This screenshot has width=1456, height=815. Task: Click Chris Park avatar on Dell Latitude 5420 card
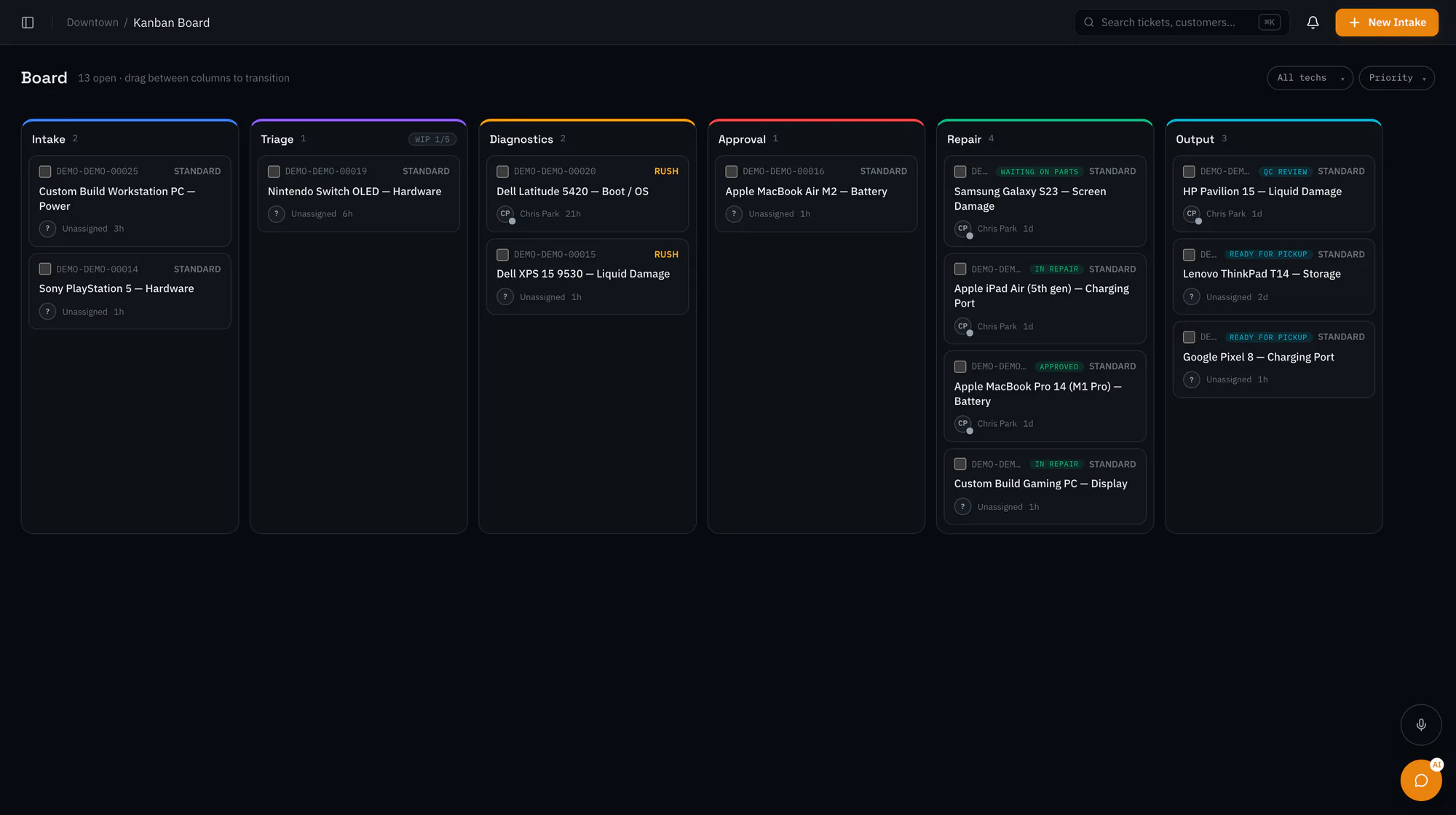[505, 214]
